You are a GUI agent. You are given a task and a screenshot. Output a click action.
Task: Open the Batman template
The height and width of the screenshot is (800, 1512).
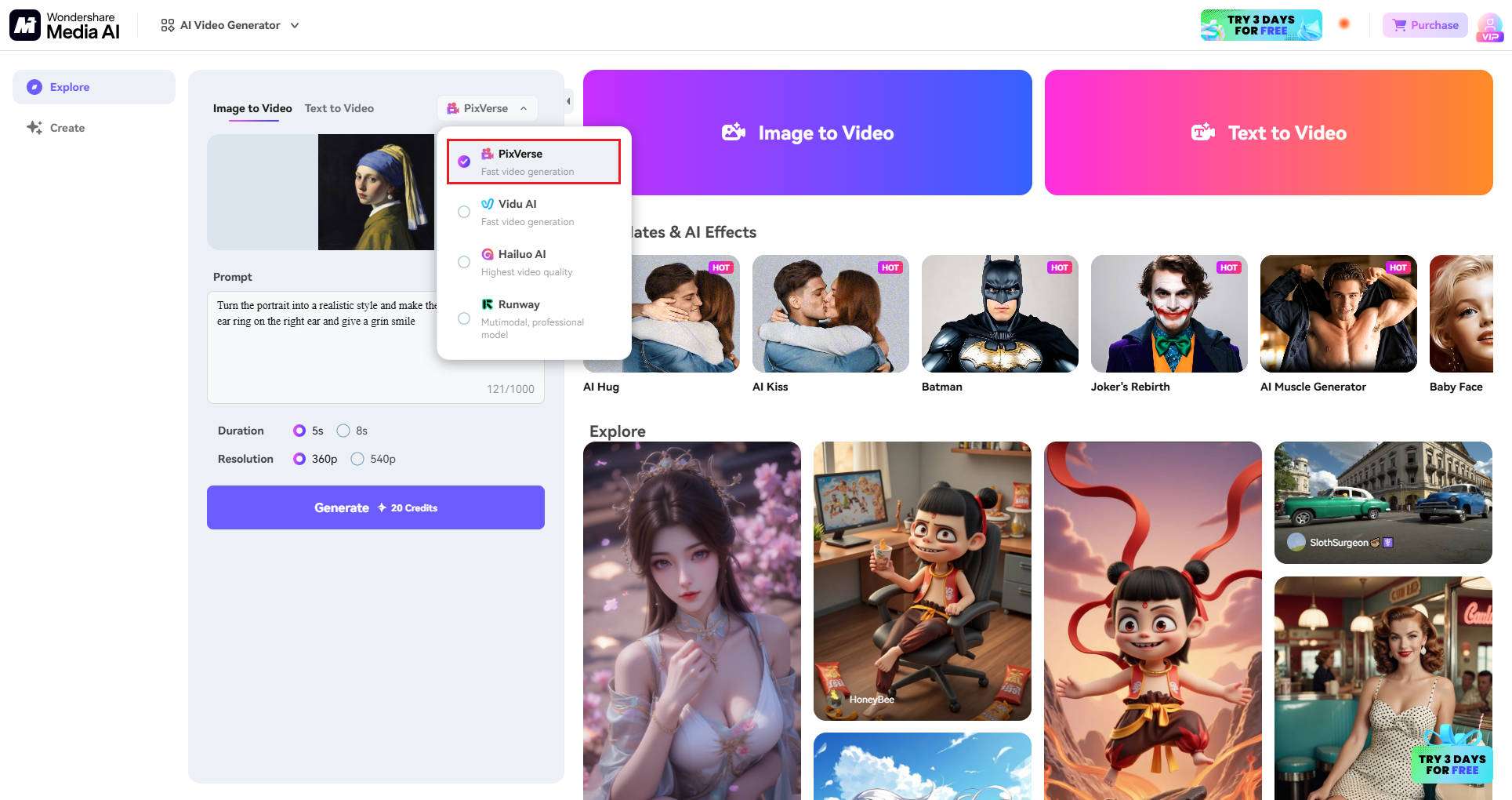point(1000,314)
